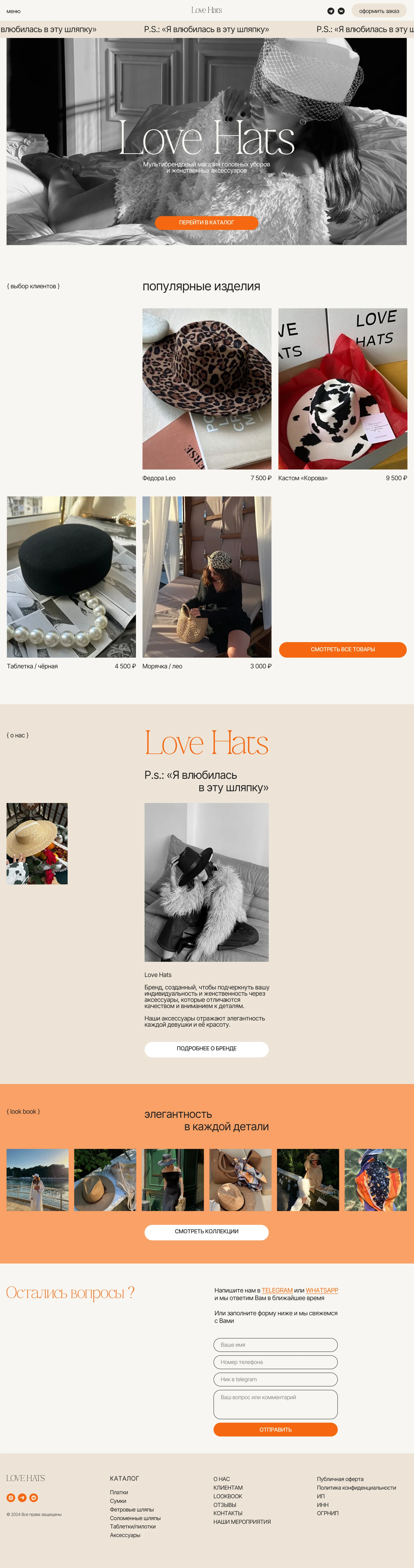Click «СМОТРЕТЬ ВСЕ ТОВАРЫ» button
Viewport: 414px width, 1568px height.
[x=343, y=649]
